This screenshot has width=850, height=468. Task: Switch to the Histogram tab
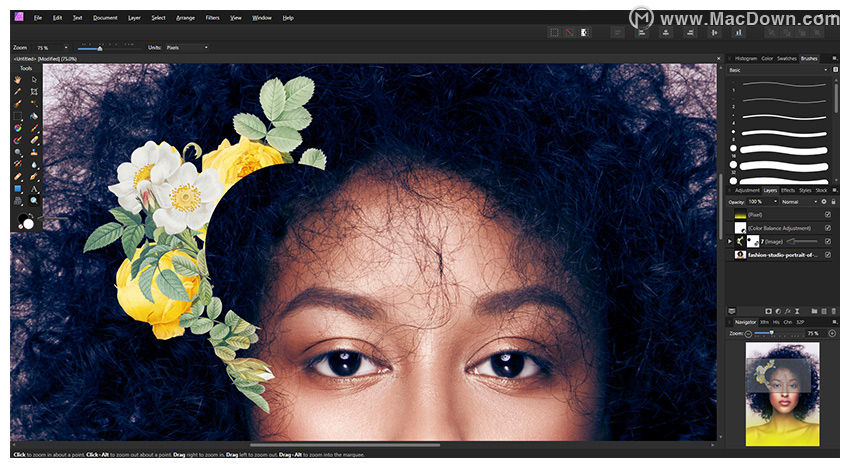click(x=746, y=59)
